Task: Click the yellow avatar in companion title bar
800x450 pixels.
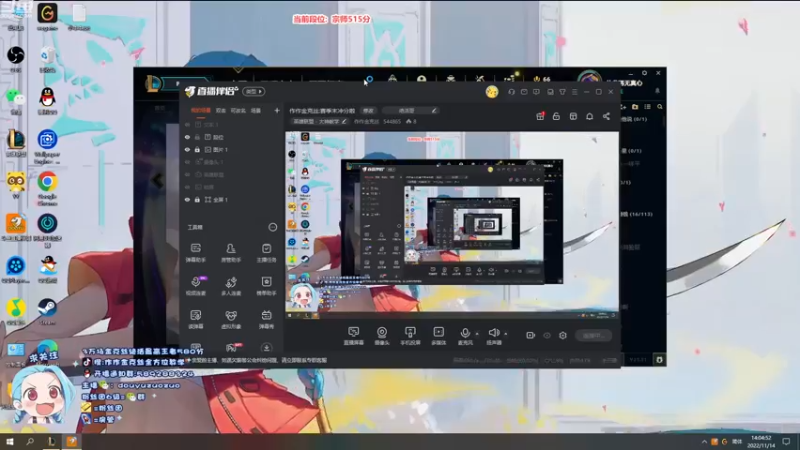Action: pyautogui.click(x=492, y=92)
